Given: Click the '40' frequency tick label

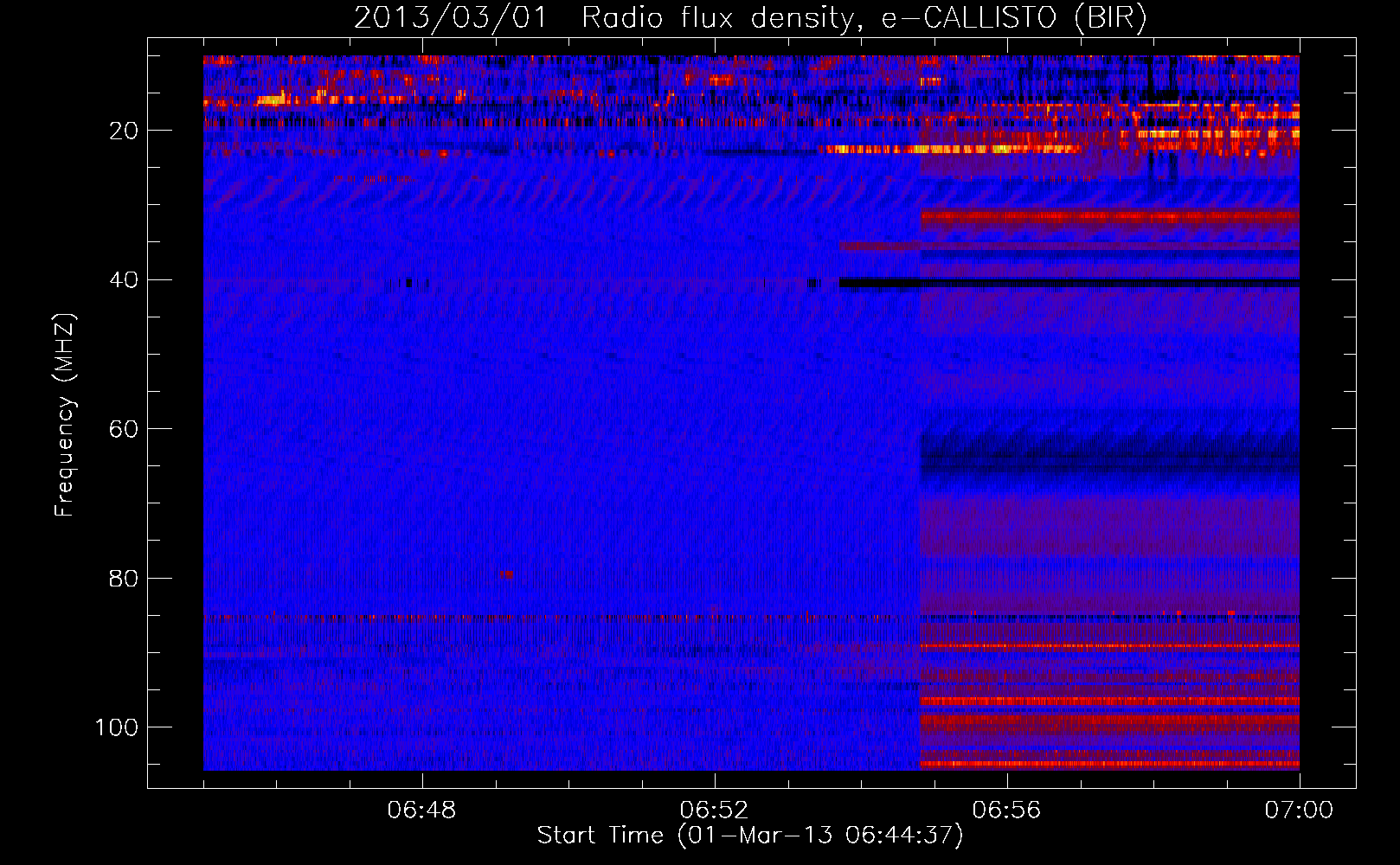Looking at the screenshot, I should (123, 280).
